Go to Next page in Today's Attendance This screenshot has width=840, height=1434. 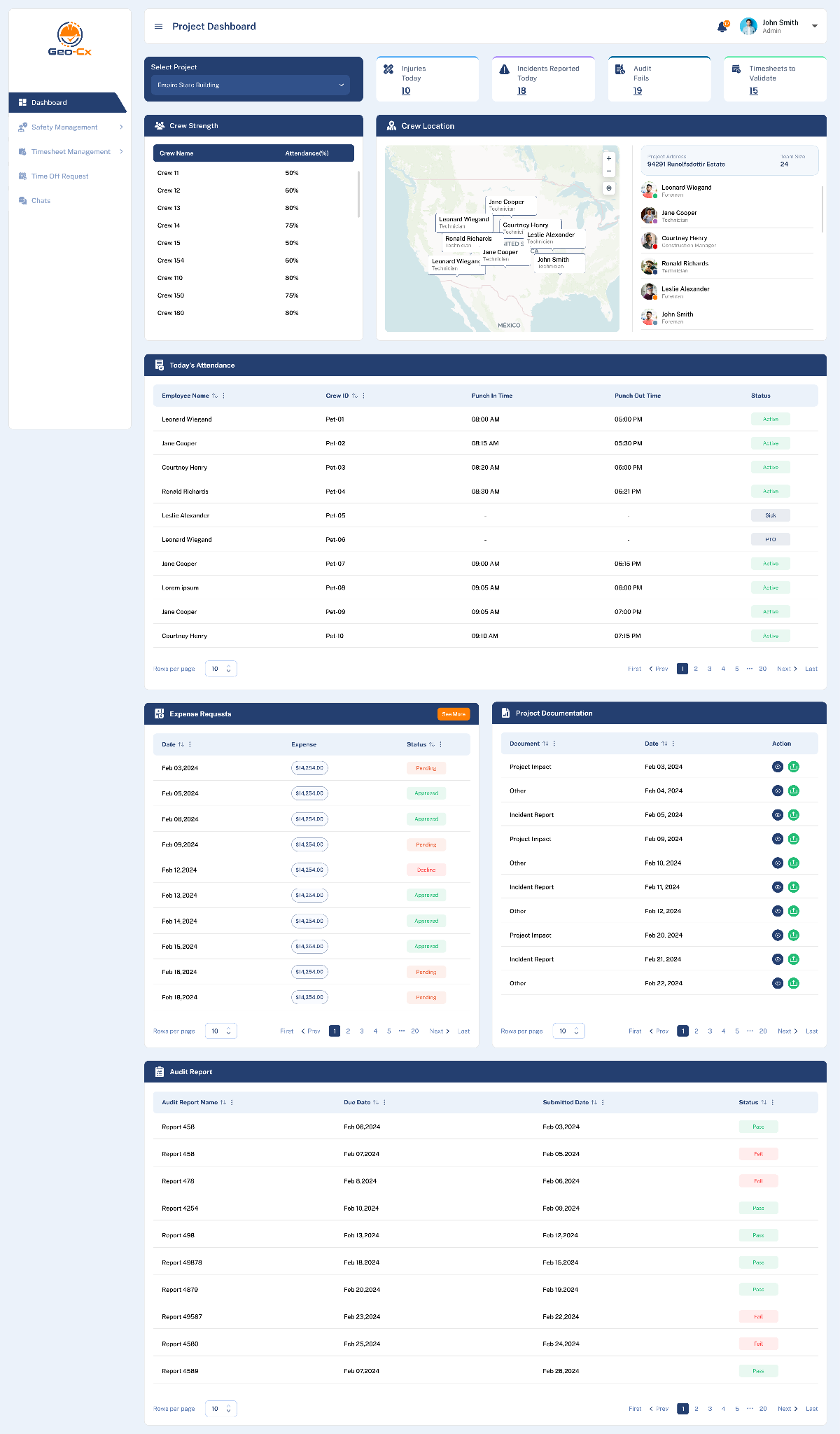pos(787,669)
